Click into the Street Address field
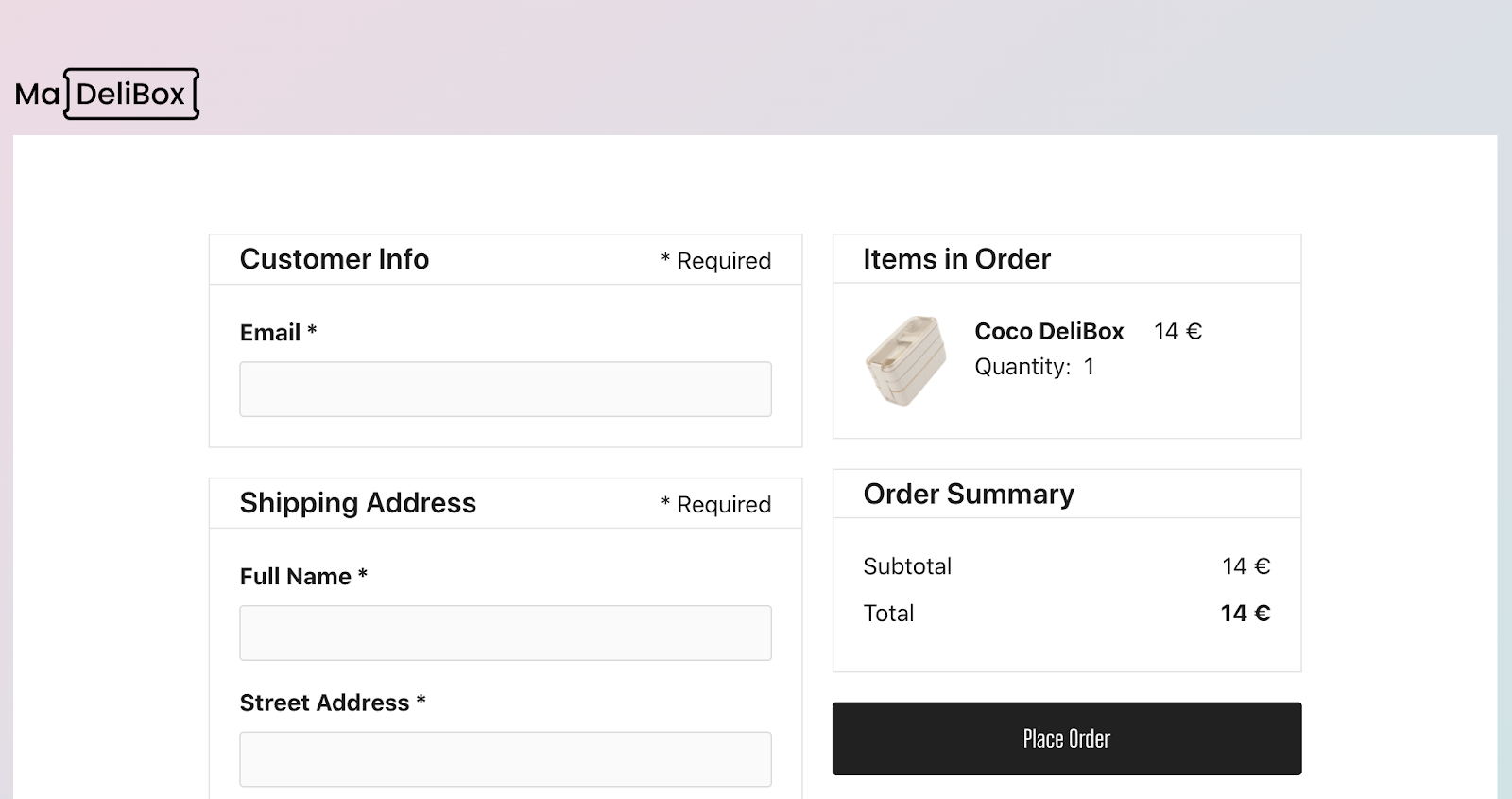Viewport: 1512px width, 799px height. 505,758
